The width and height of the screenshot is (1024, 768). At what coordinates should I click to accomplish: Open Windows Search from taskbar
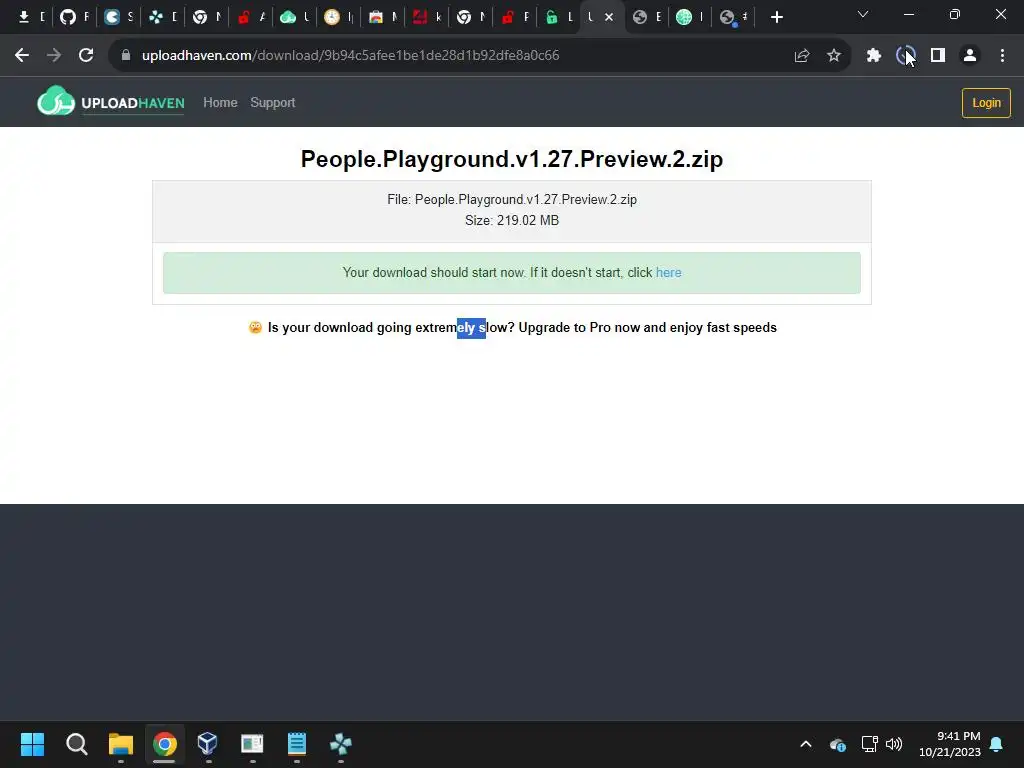tap(76, 744)
